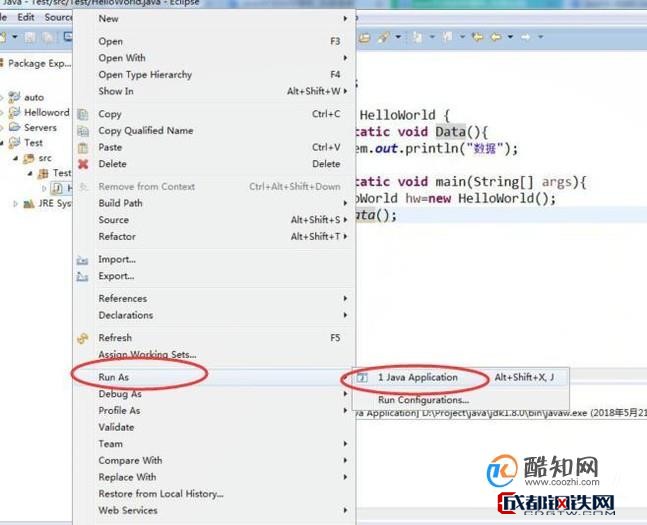Screen dimensions: 647x525
Task: Select Open Type Hierarchy
Action: coord(215,75)
